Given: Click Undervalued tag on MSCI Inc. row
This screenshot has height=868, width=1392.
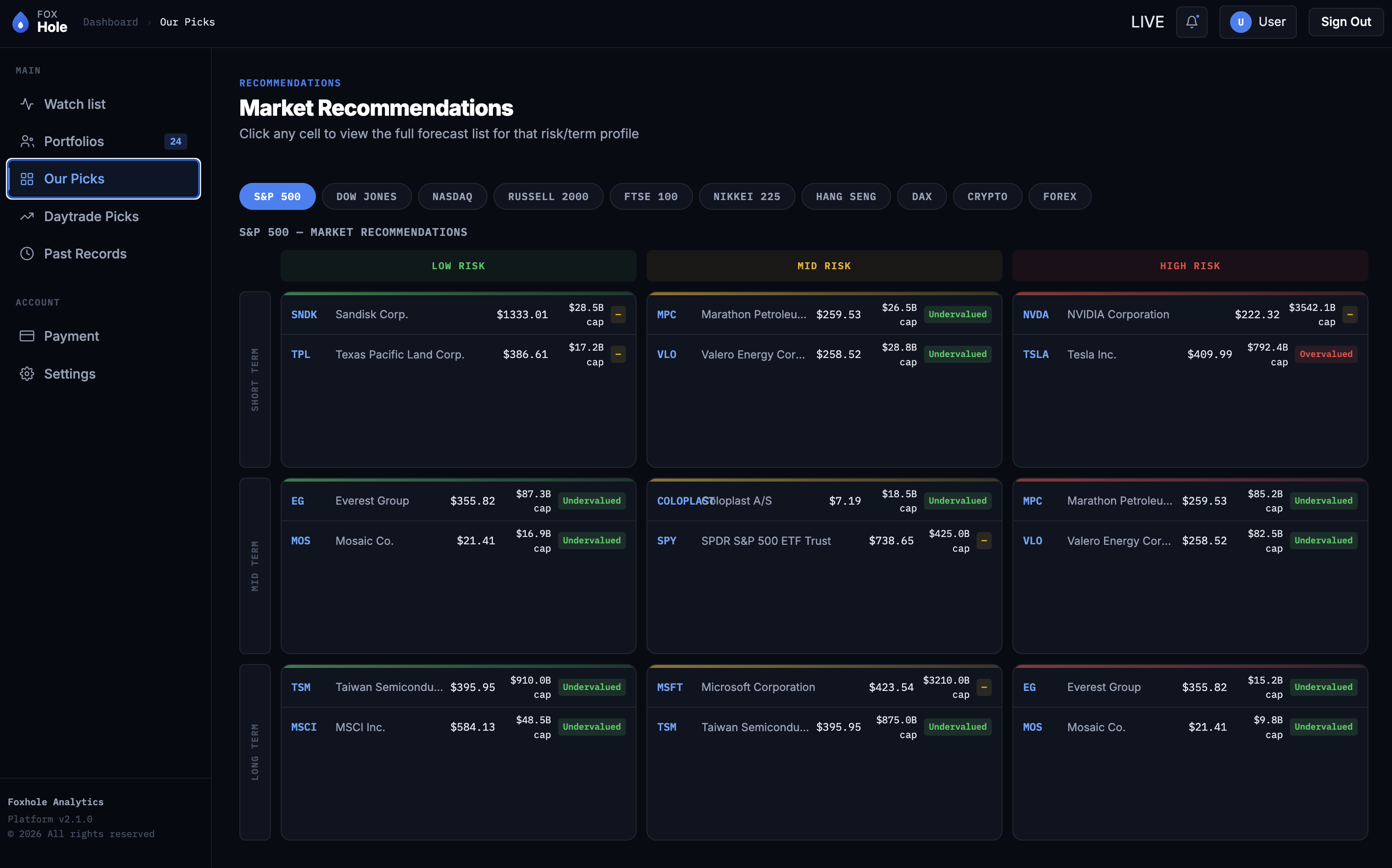Looking at the screenshot, I should coord(592,727).
